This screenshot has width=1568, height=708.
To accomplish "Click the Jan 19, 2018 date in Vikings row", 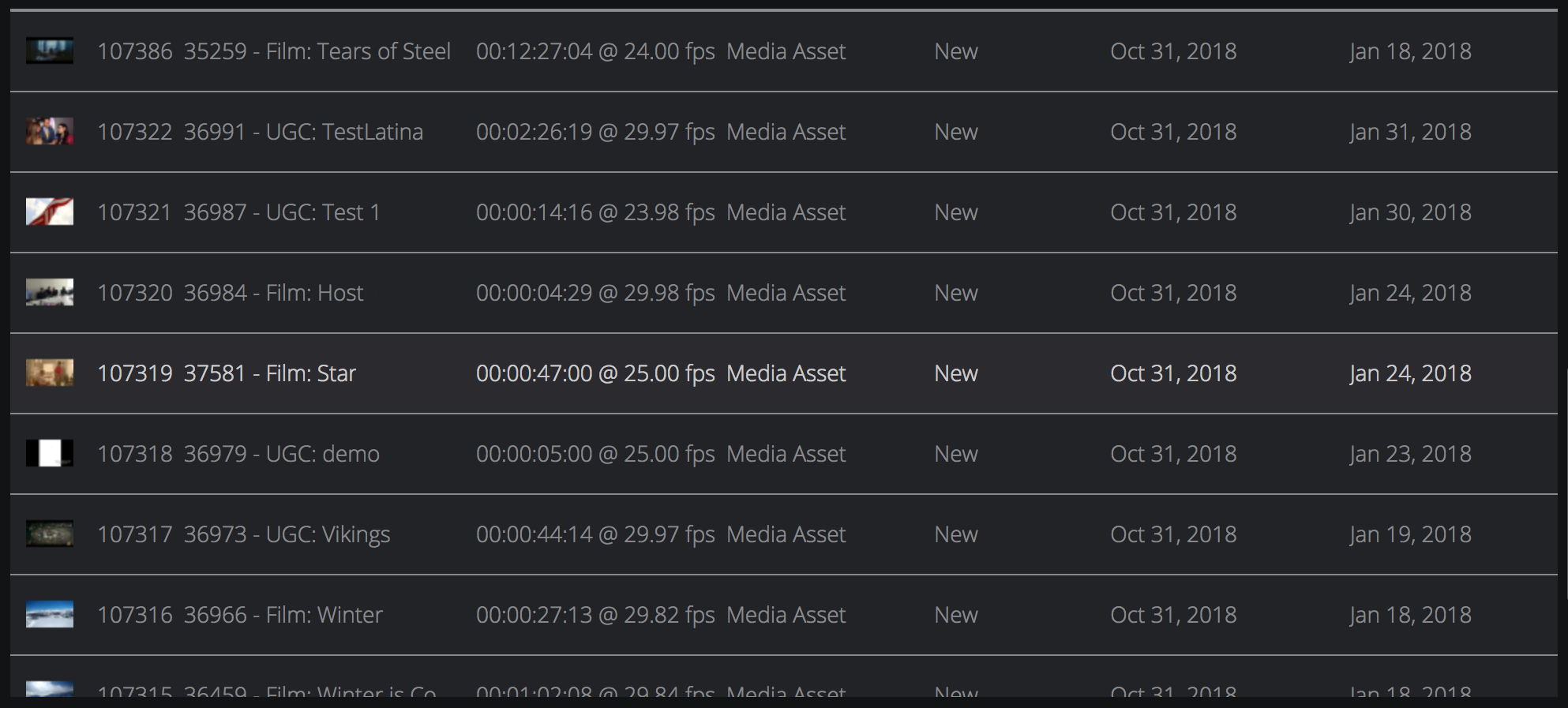I will (1410, 534).
